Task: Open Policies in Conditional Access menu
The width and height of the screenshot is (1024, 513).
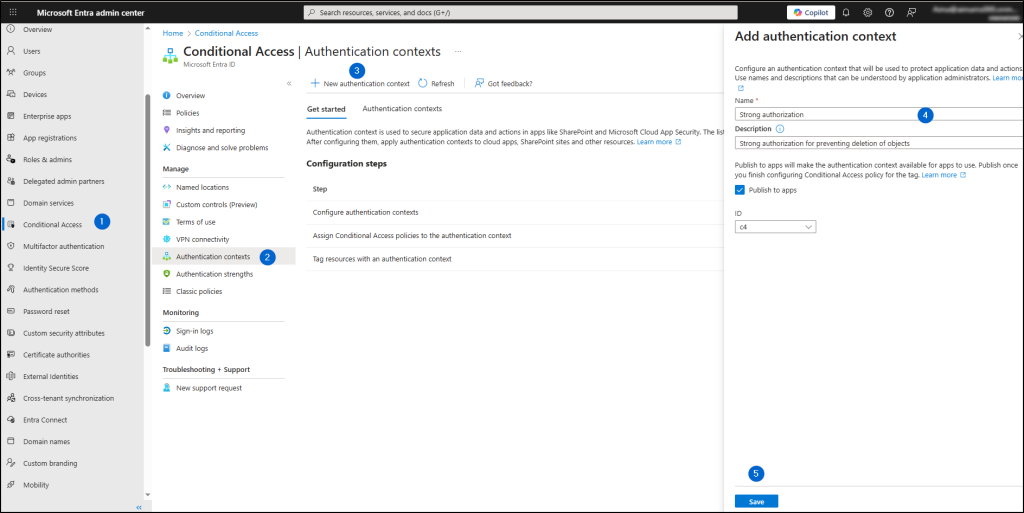Action: (187, 113)
